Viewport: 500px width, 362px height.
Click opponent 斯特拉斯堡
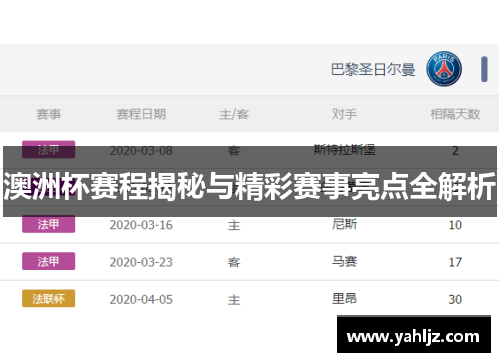[x=344, y=150]
